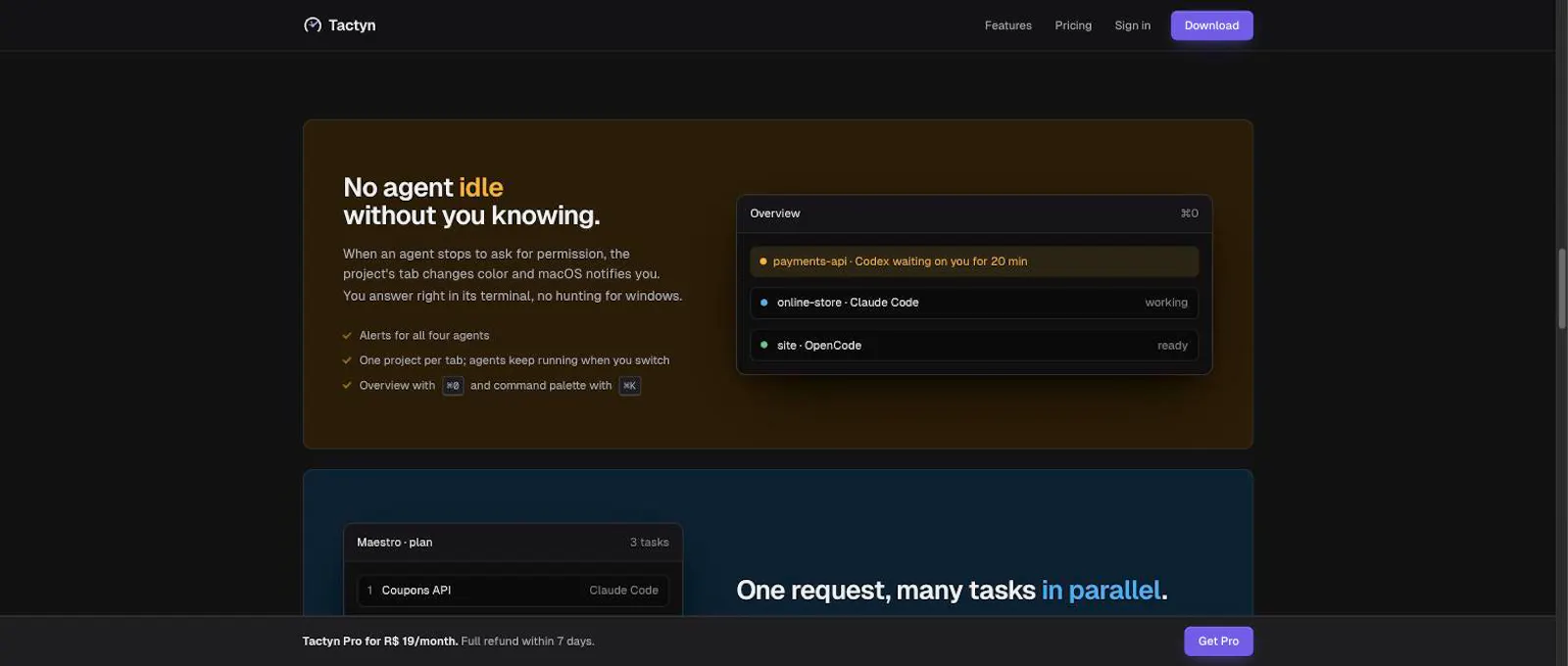The height and width of the screenshot is (666, 1568).
Task: Click the Overview panel title
Action: point(775,214)
